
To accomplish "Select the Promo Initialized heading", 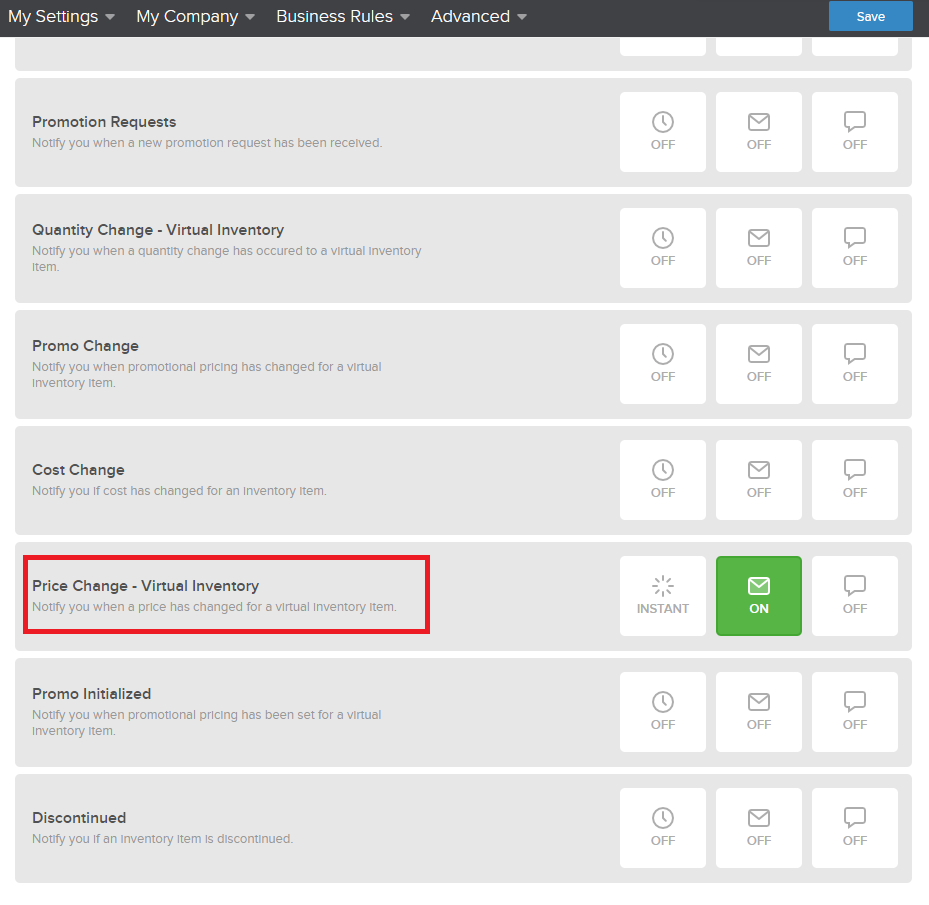I will (92, 693).
